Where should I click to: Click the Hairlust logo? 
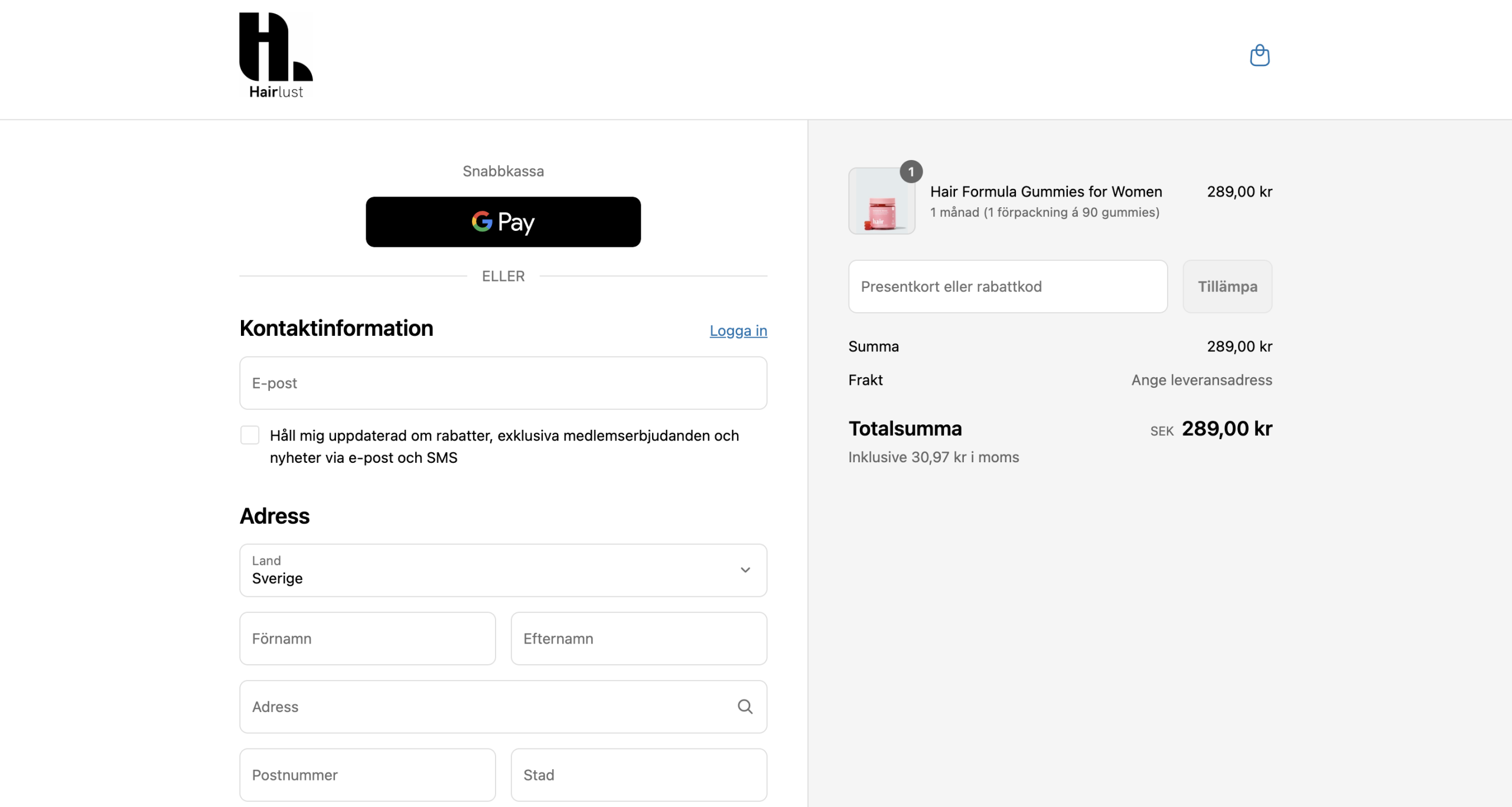point(276,55)
